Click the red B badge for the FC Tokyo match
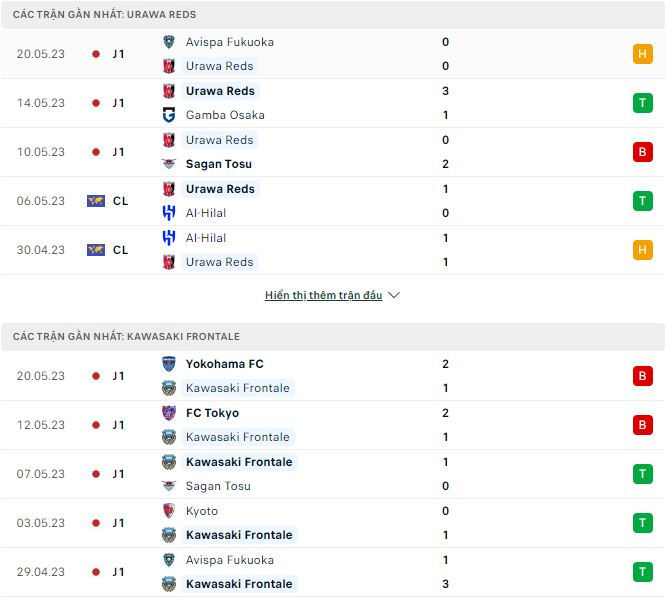This screenshot has height=598, width=666. (x=642, y=425)
